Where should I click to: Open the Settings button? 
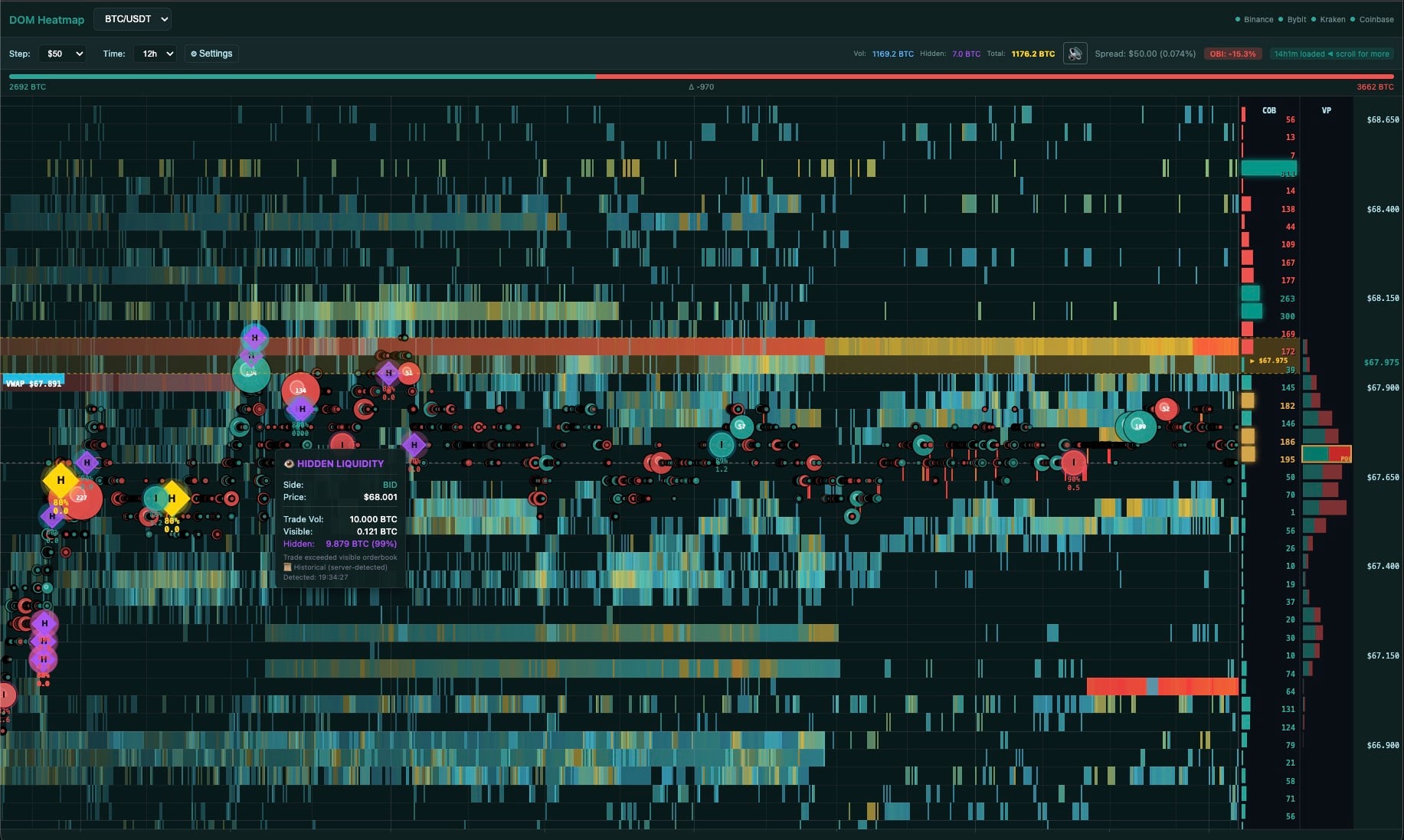pyautogui.click(x=211, y=54)
